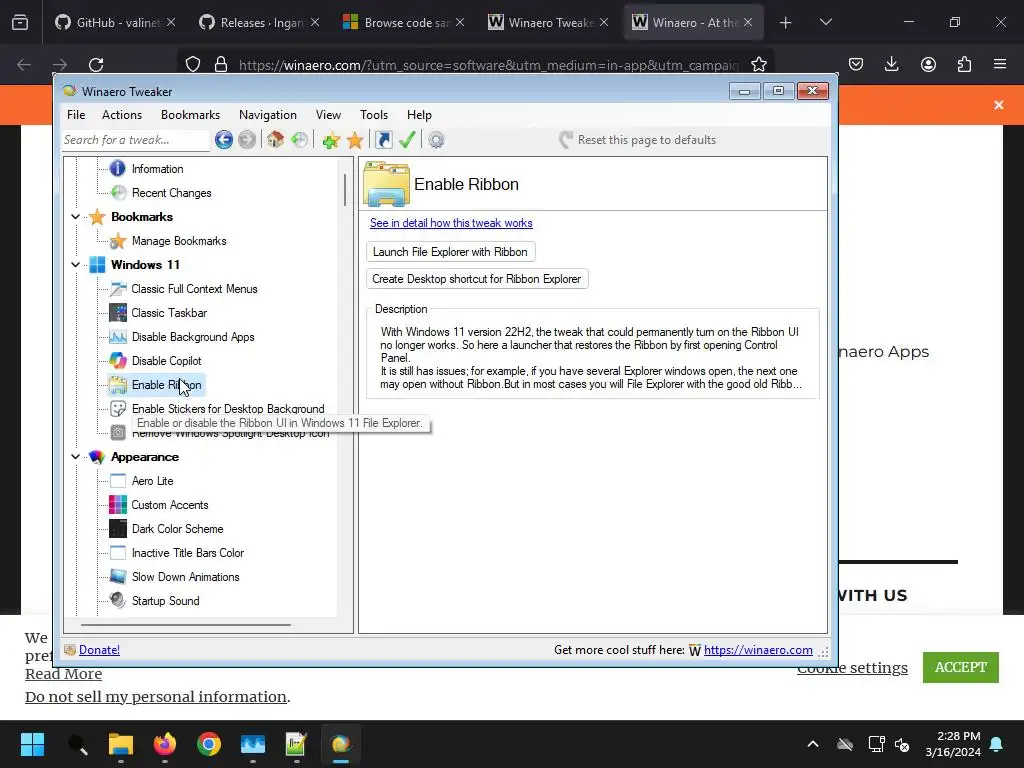The height and width of the screenshot is (768, 1024).
Task: Select Inactive Title Bars Color
Action: (188, 553)
